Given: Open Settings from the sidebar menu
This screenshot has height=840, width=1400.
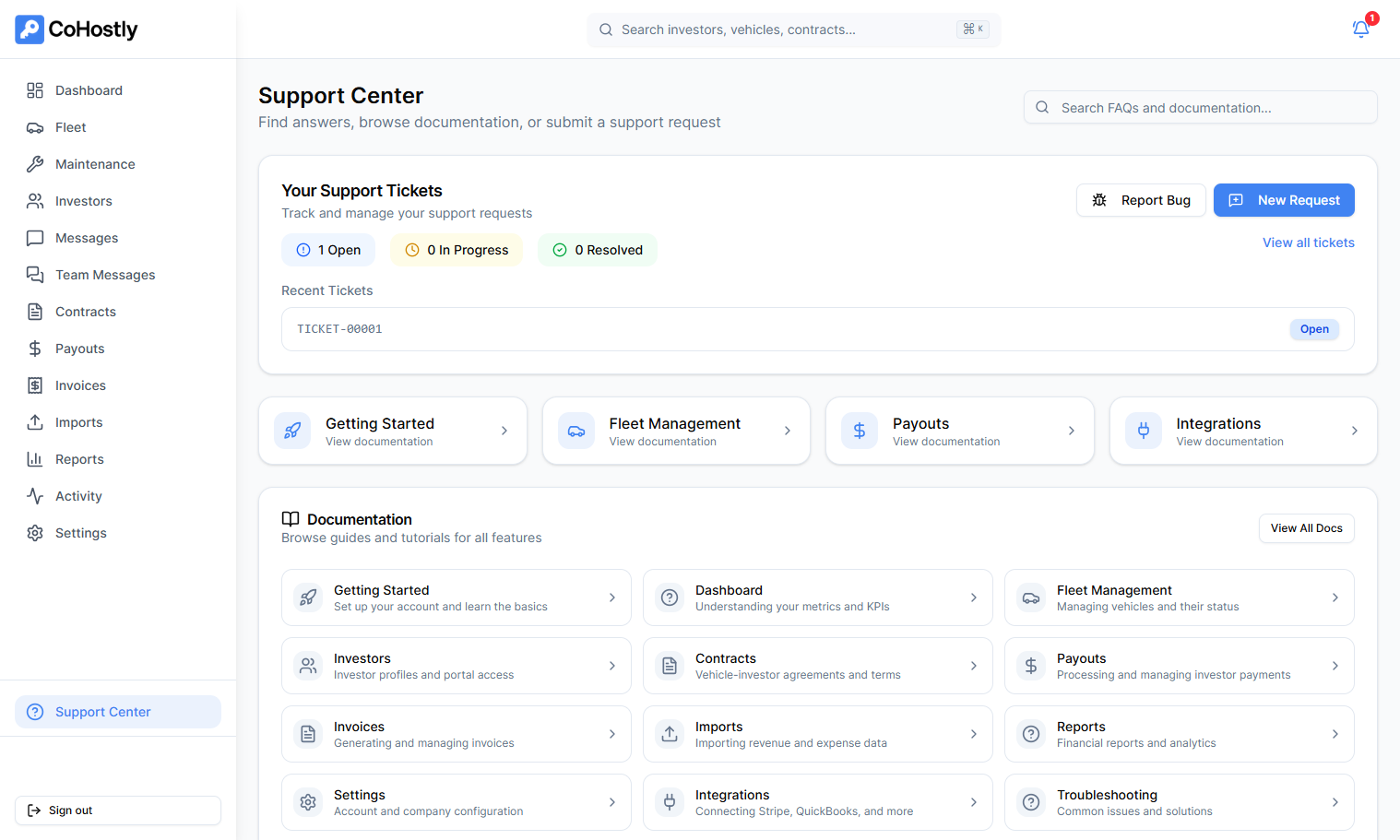Looking at the screenshot, I should [80, 532].
